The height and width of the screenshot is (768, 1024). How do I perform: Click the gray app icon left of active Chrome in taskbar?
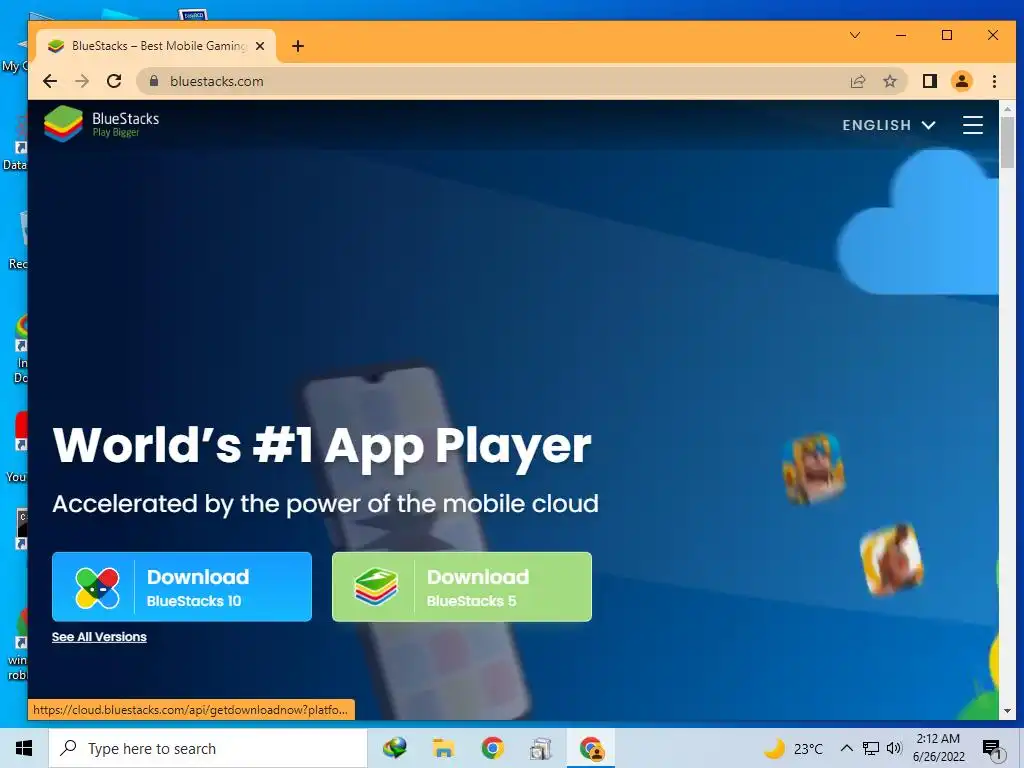point(541,748)
